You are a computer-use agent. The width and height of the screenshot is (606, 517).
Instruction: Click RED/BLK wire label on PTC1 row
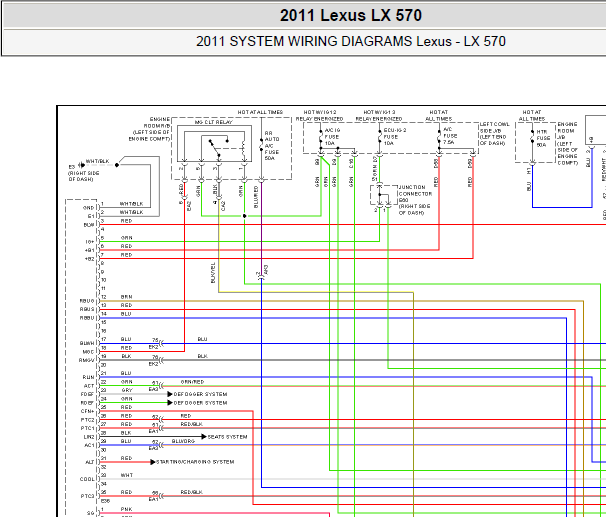click(191, 424)
